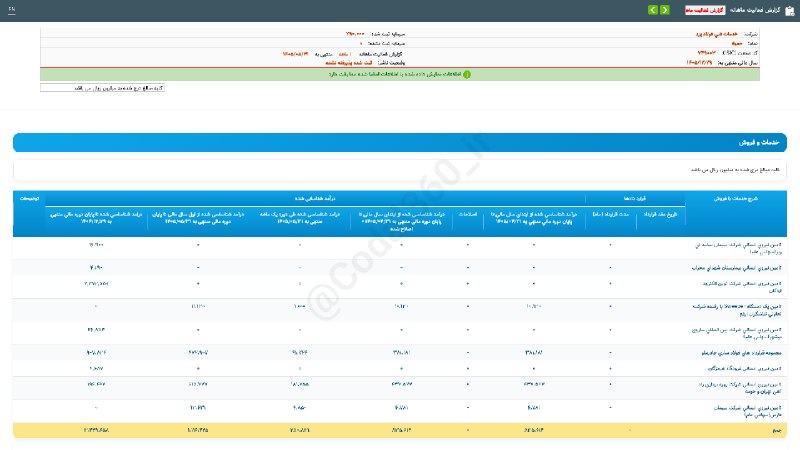Open the highlighted گزارش فعالیت ماه selector
Image resolution: width=800 pixels, height=450 pixels.
705,10
